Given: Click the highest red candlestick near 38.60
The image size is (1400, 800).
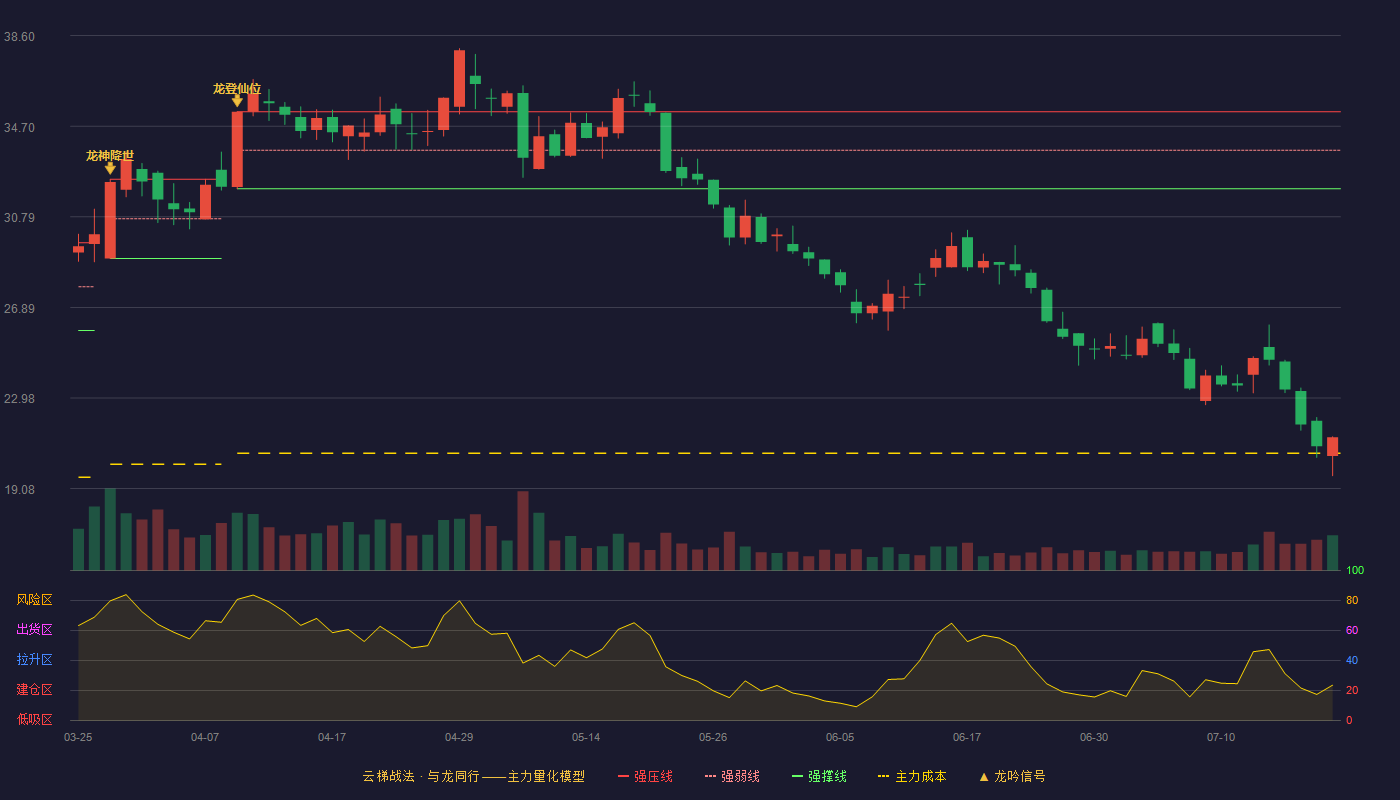Looking at the screenshot, I should [x=459, y=78].
